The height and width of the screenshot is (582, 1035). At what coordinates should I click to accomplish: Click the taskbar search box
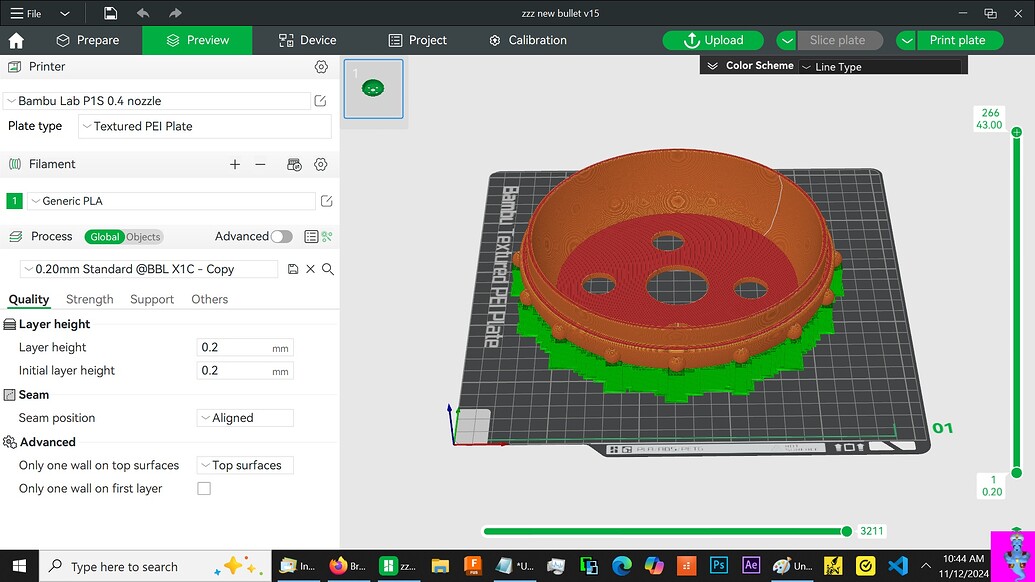pyautogui.click(x=155, y=566)
